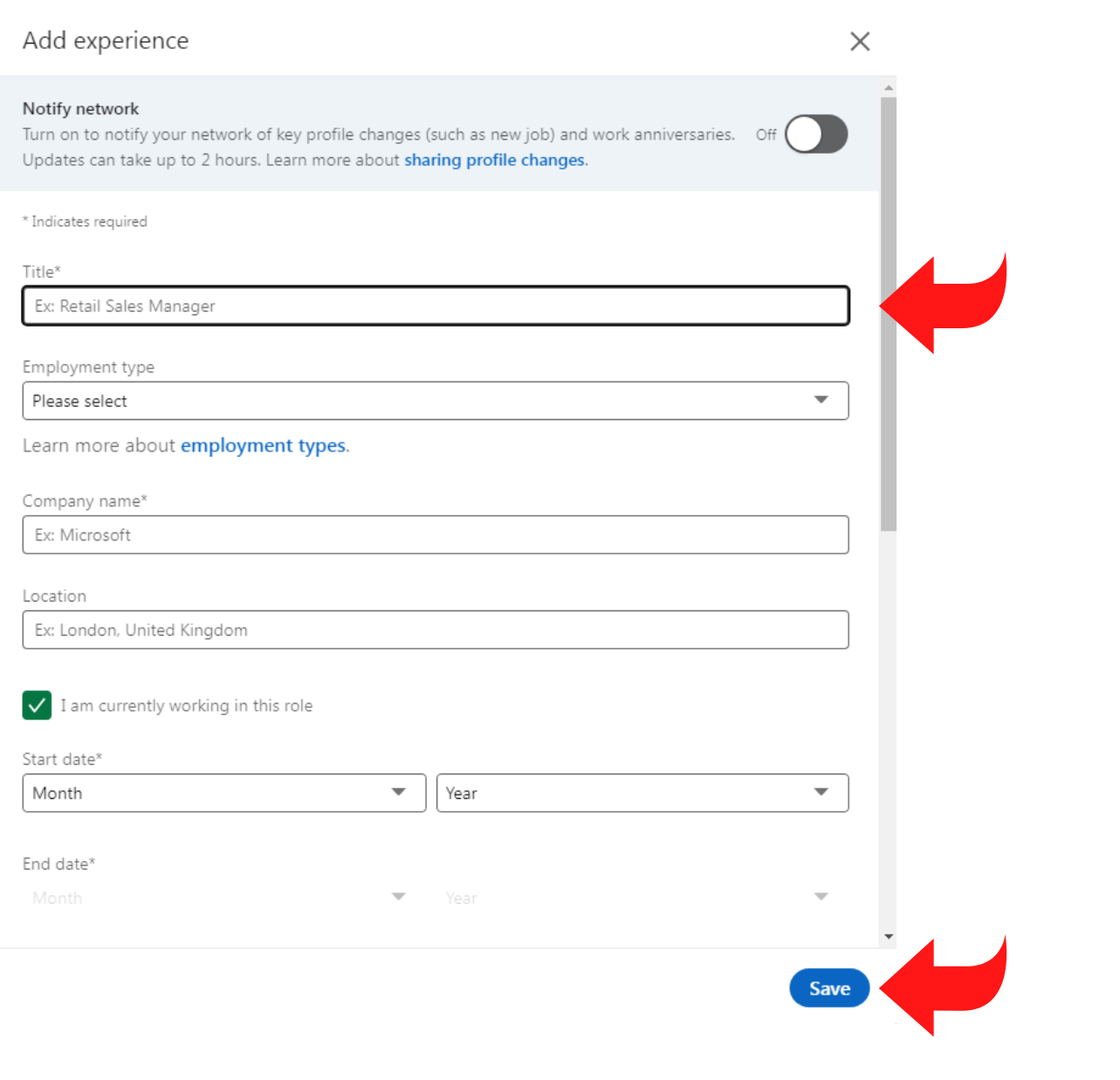Click the End date Month chevron
The height and width of the screenshot is (1080, 1120).
tap(399, 897)
